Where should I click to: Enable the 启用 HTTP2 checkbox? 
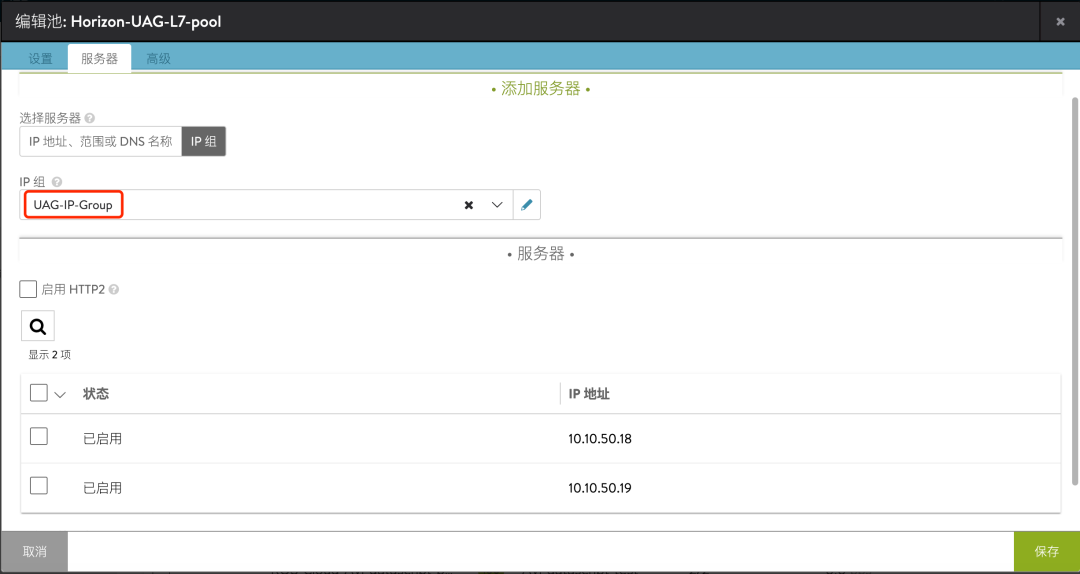[28, 289]
